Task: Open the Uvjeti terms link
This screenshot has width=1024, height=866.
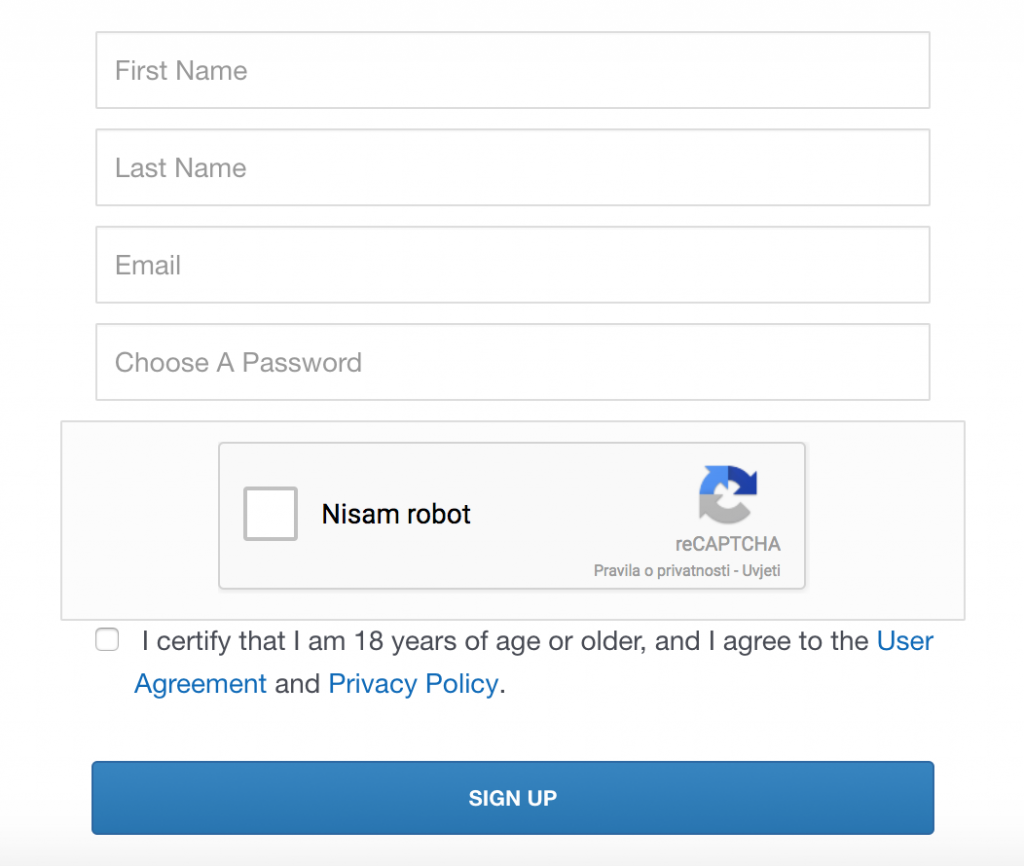Action: (x=761, y=571)
